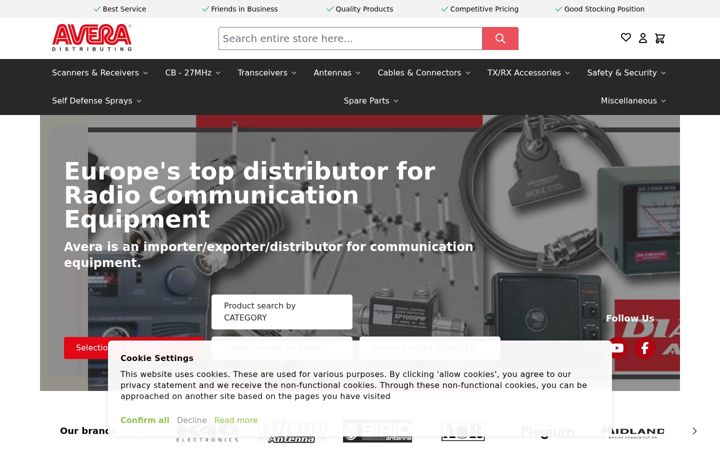This screenshot has width=720, height=450.
Task: Open the shopping cart icon
Action: 660,38
